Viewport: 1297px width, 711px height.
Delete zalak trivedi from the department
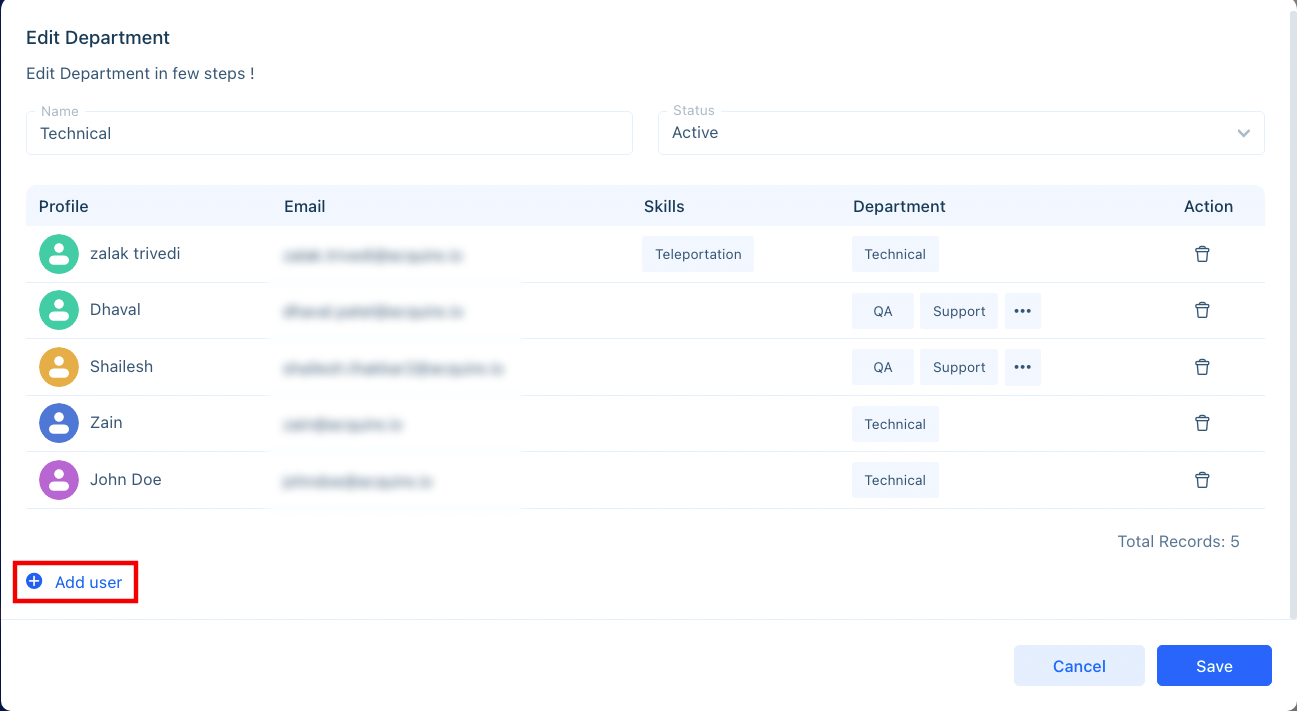[1202, 254]
